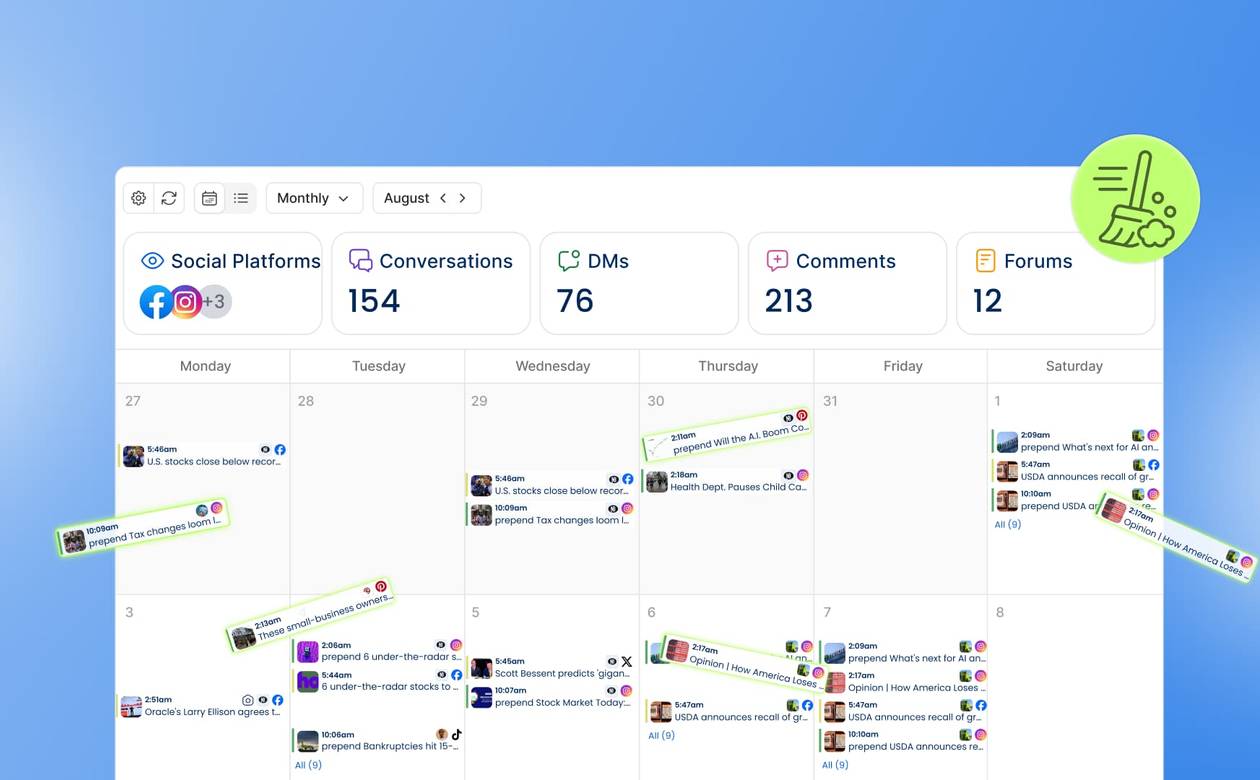Open the Conversations card
Viewport: 1260px width, 780px height.
coord(431,283)
